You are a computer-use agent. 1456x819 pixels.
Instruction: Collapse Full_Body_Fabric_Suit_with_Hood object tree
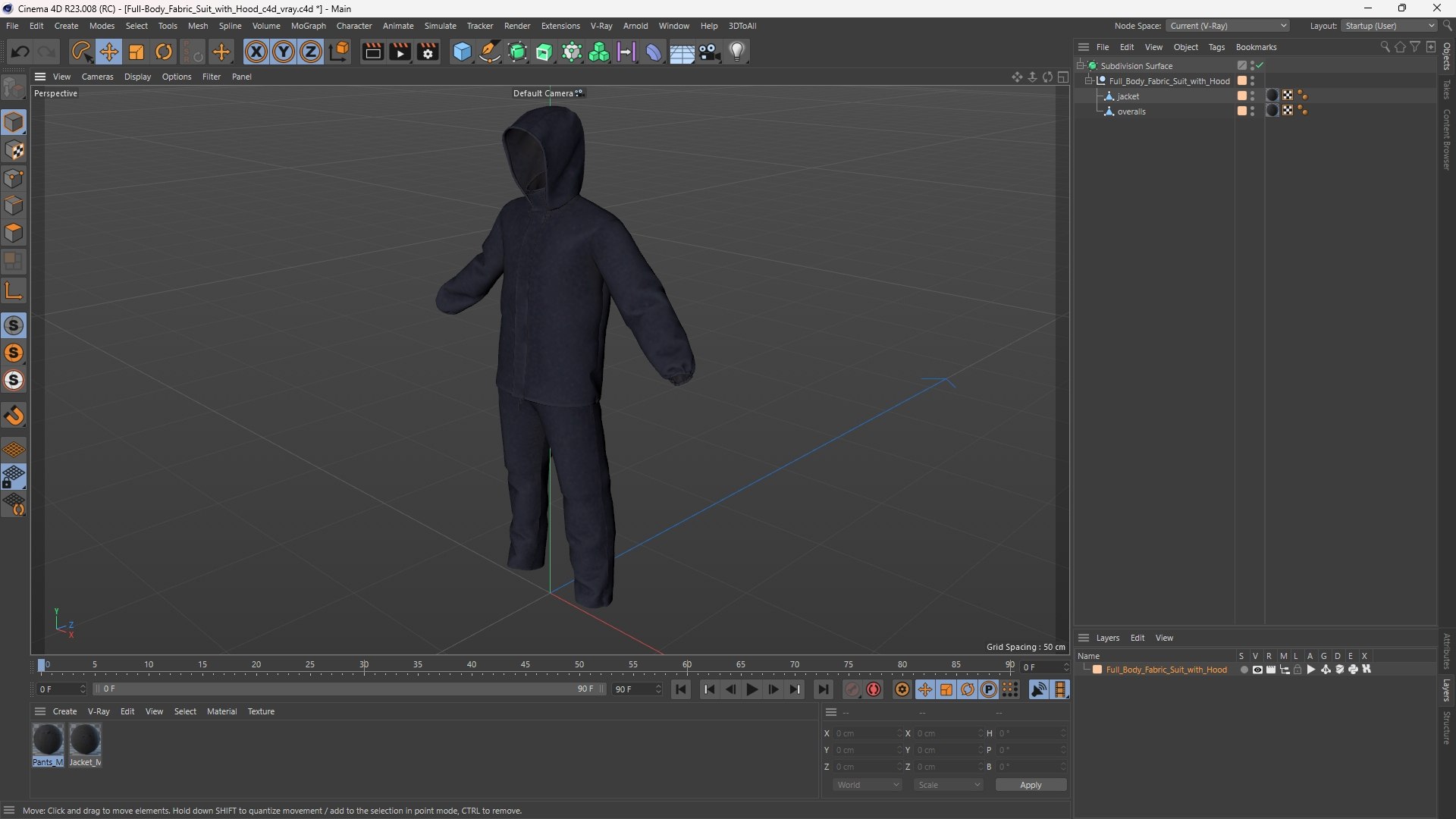click(x=1088, y=81)
